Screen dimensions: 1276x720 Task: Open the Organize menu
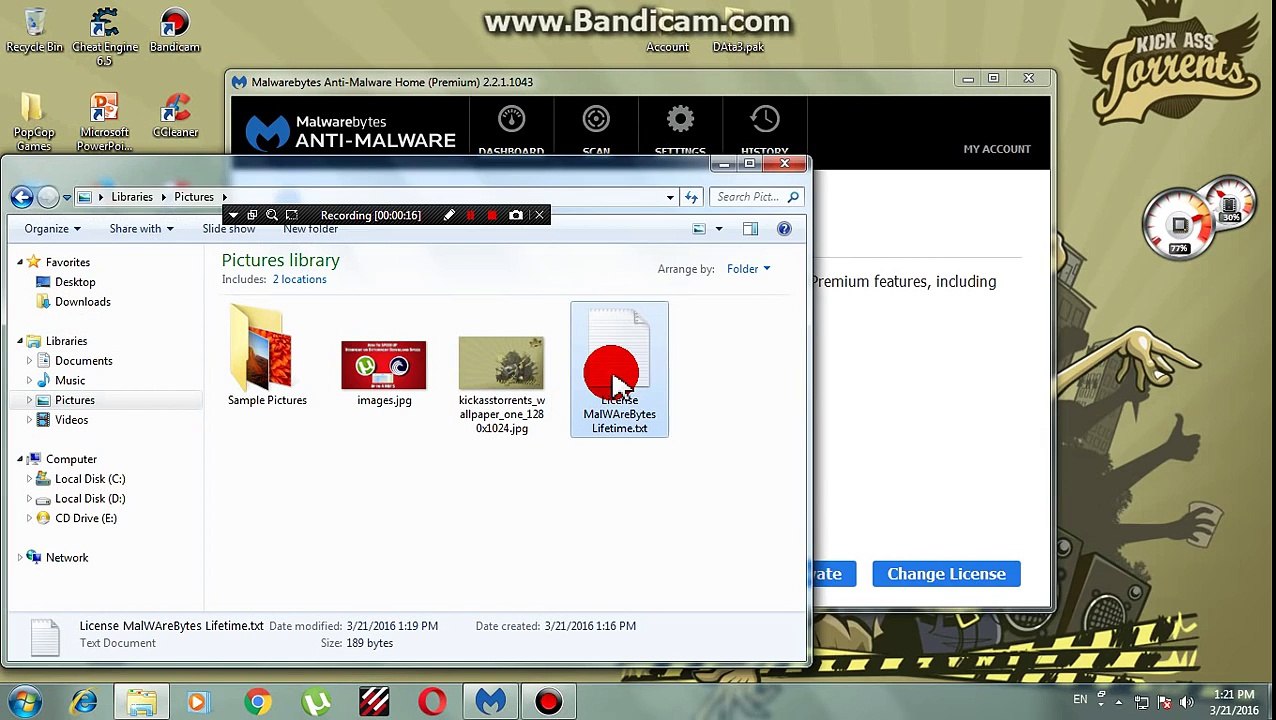point(52,229)
